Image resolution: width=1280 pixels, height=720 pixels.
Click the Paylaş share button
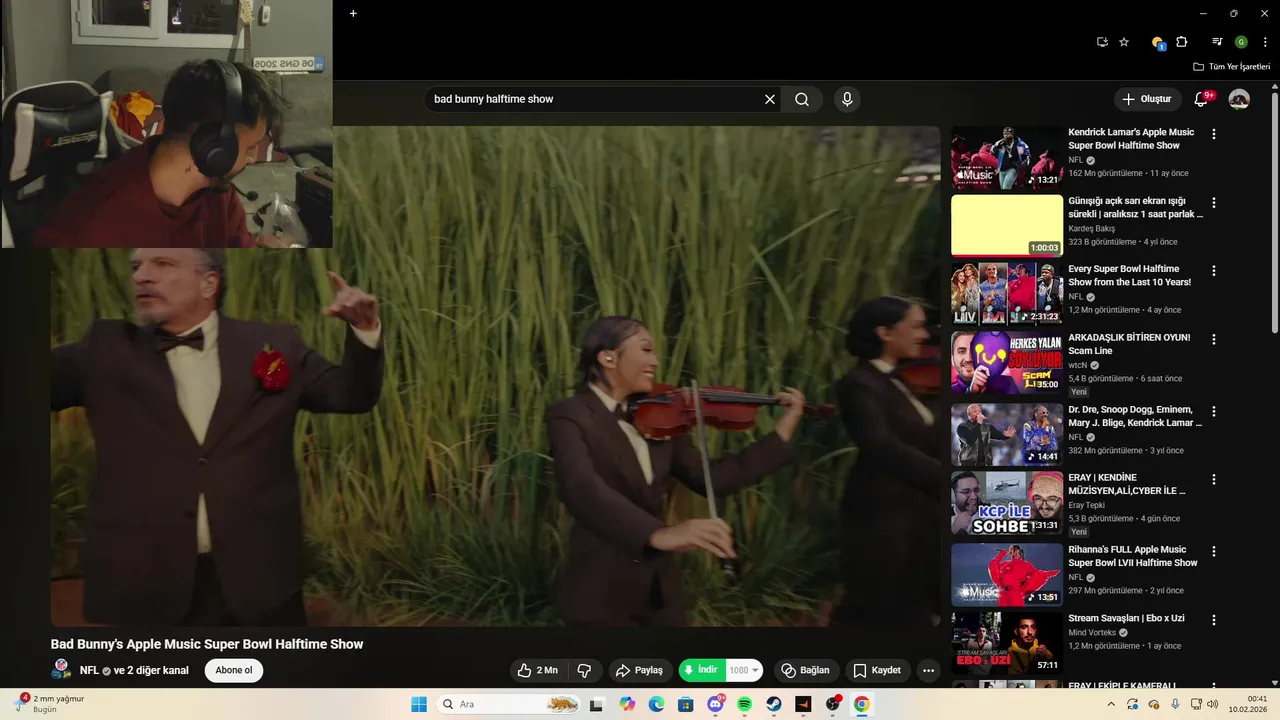(639, 670)
